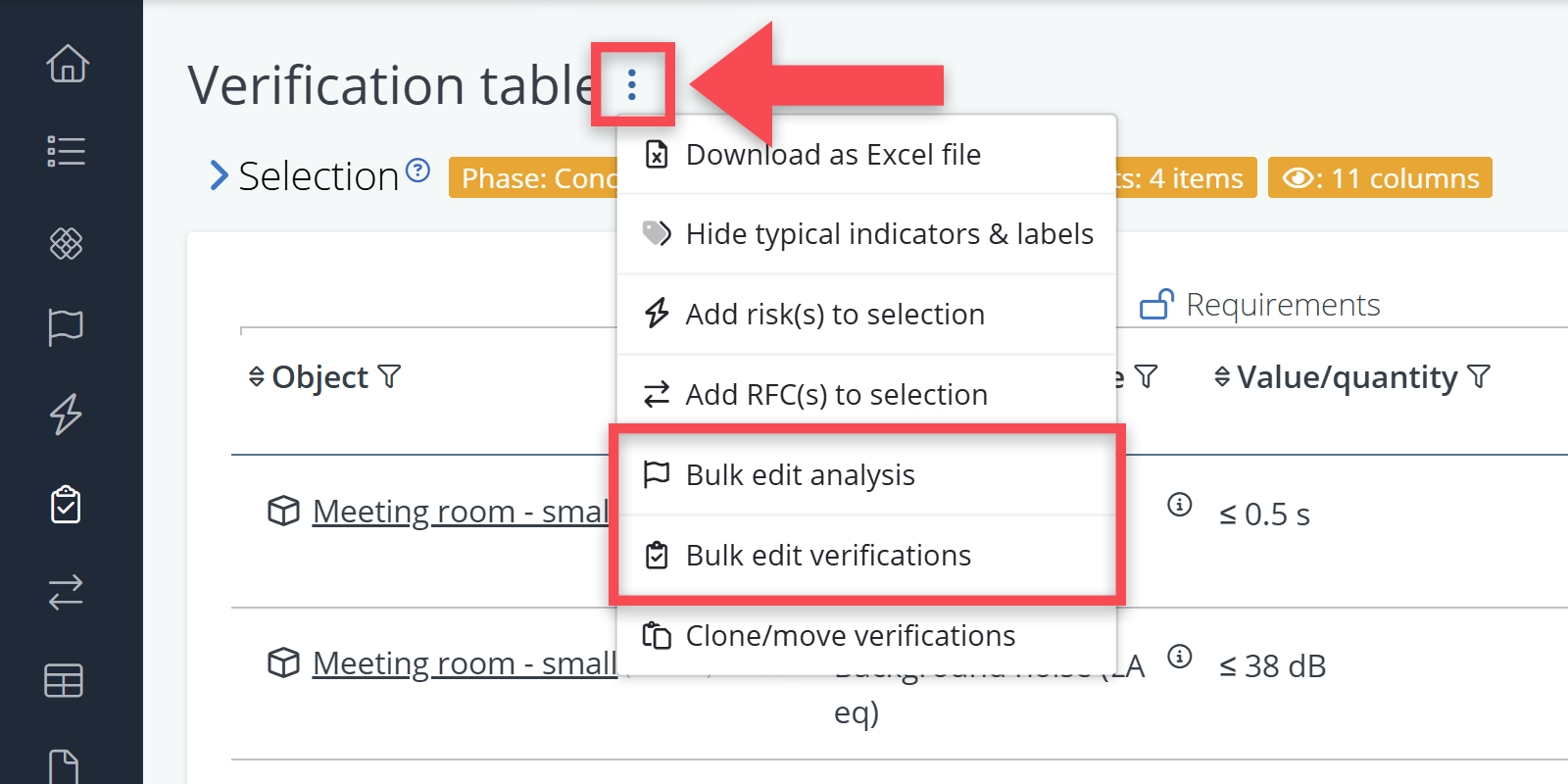Select the clipboard verification sidebar icon

(x=66, y=505)
